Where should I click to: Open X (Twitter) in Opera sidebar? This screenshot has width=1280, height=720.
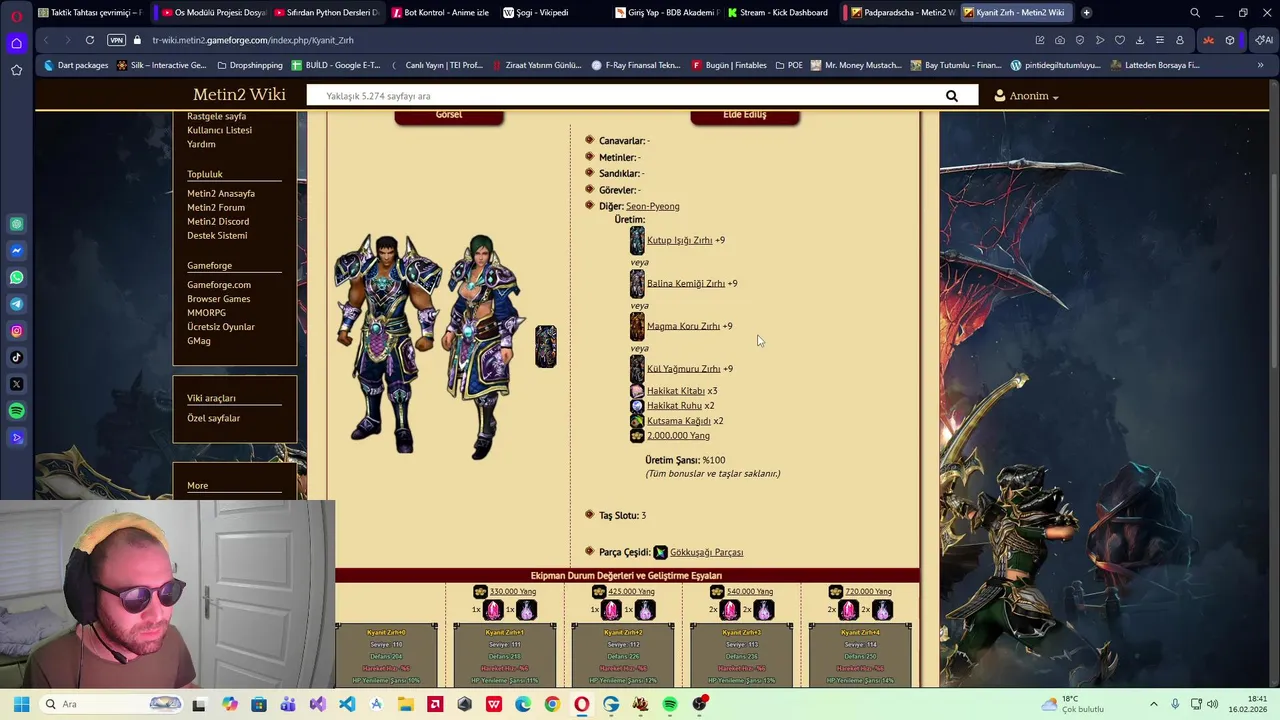pos(17,384)
